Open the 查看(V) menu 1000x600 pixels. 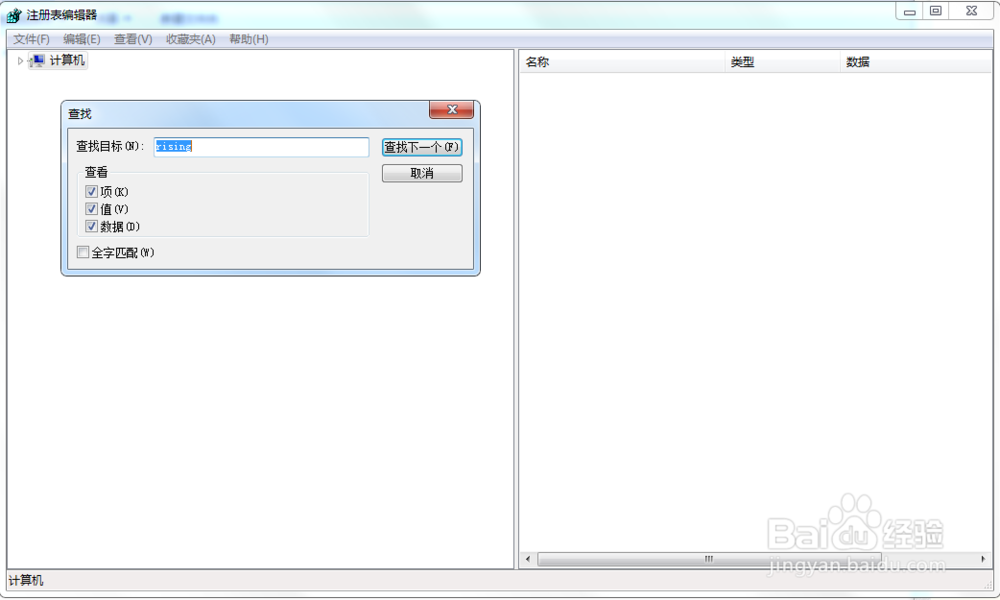tap(133, 39)
